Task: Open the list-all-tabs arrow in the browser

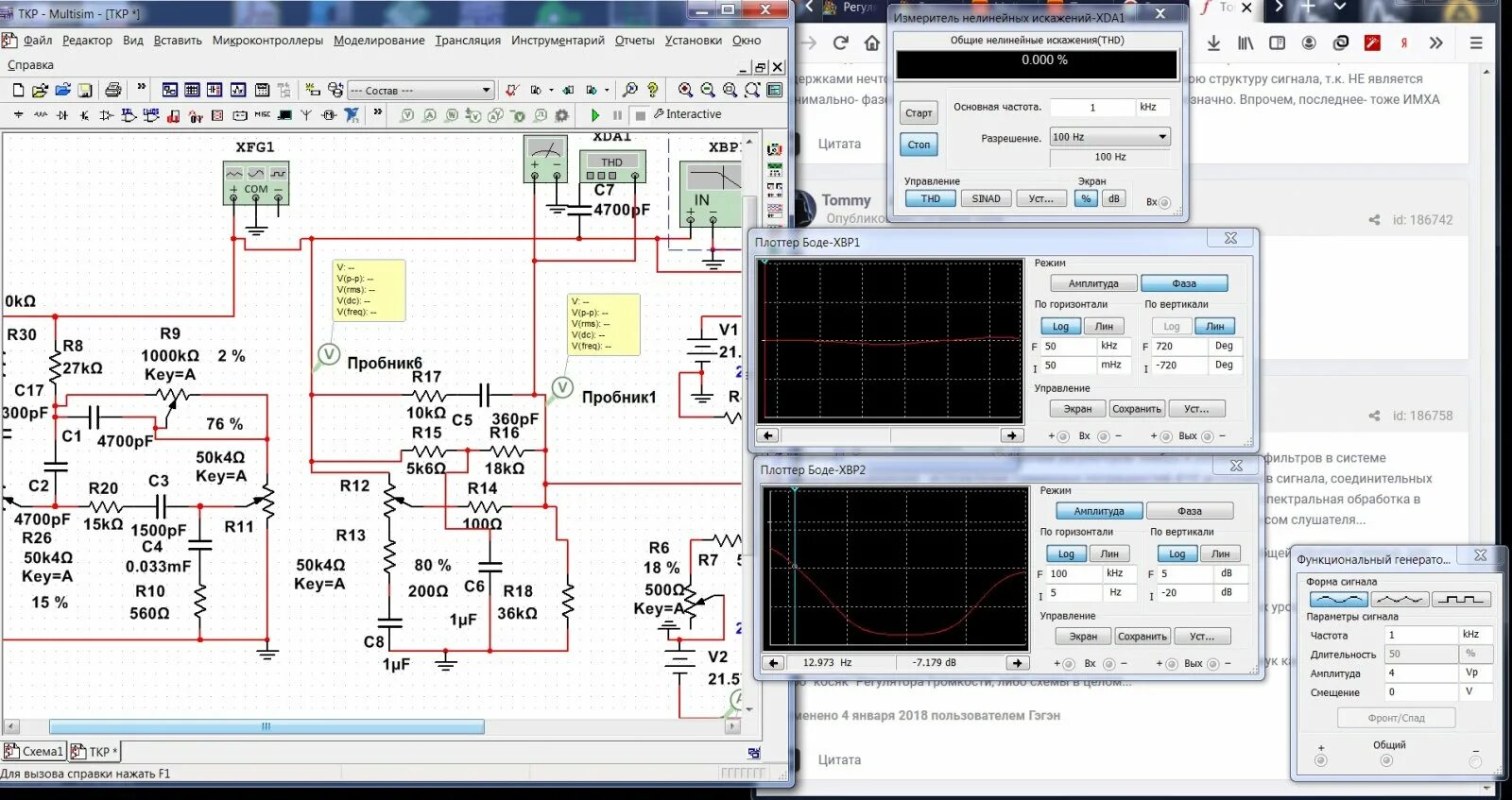Action: 1340,8
